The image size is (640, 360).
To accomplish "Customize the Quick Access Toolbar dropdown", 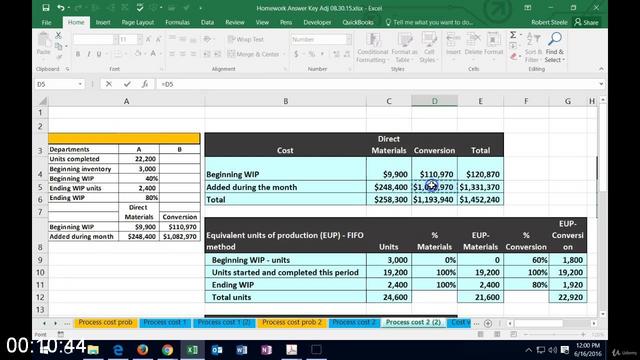I will (x=200, y=8).
